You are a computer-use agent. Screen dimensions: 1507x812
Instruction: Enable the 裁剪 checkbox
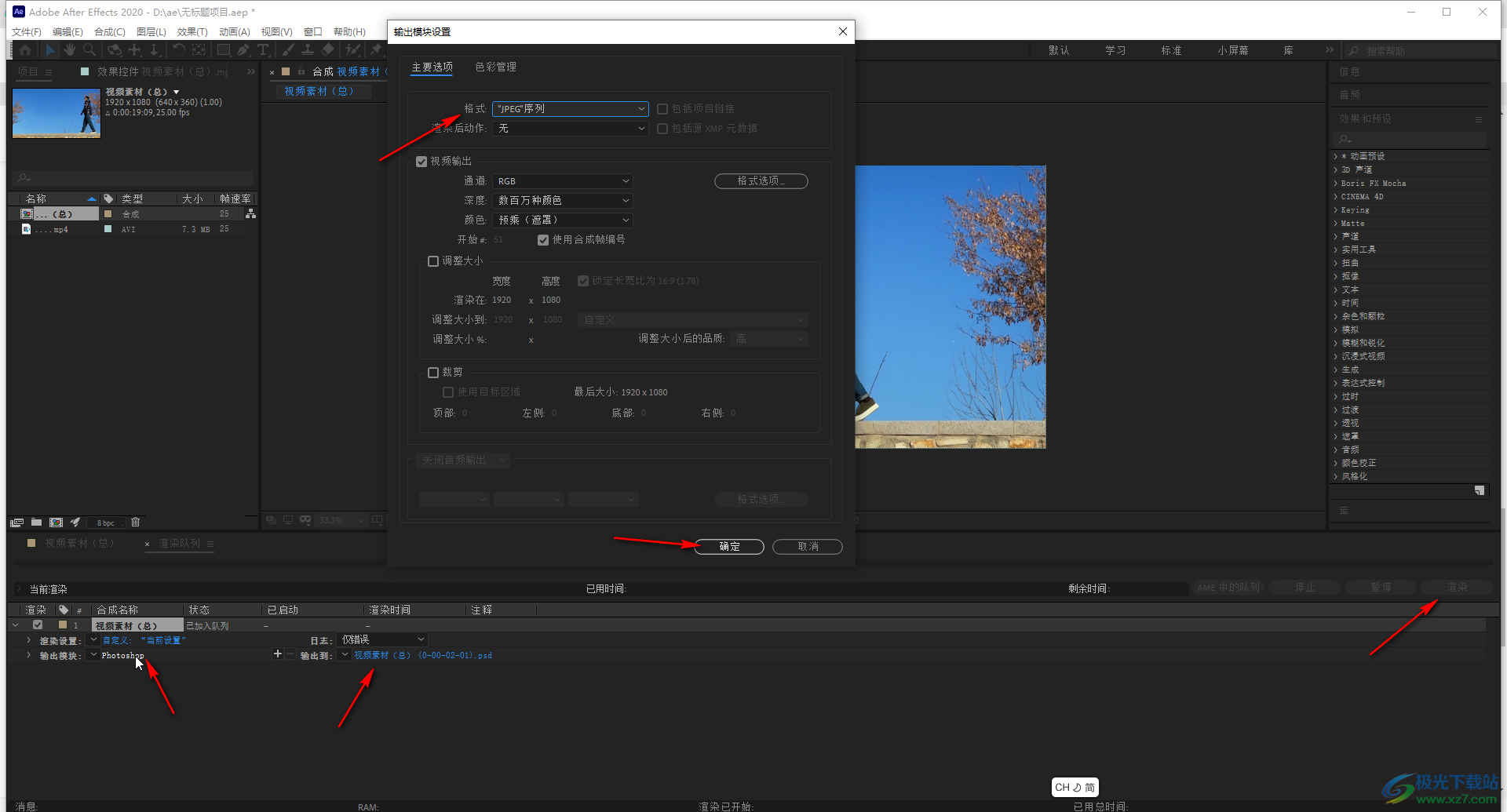pyautogui.click(x=433, y=373)
